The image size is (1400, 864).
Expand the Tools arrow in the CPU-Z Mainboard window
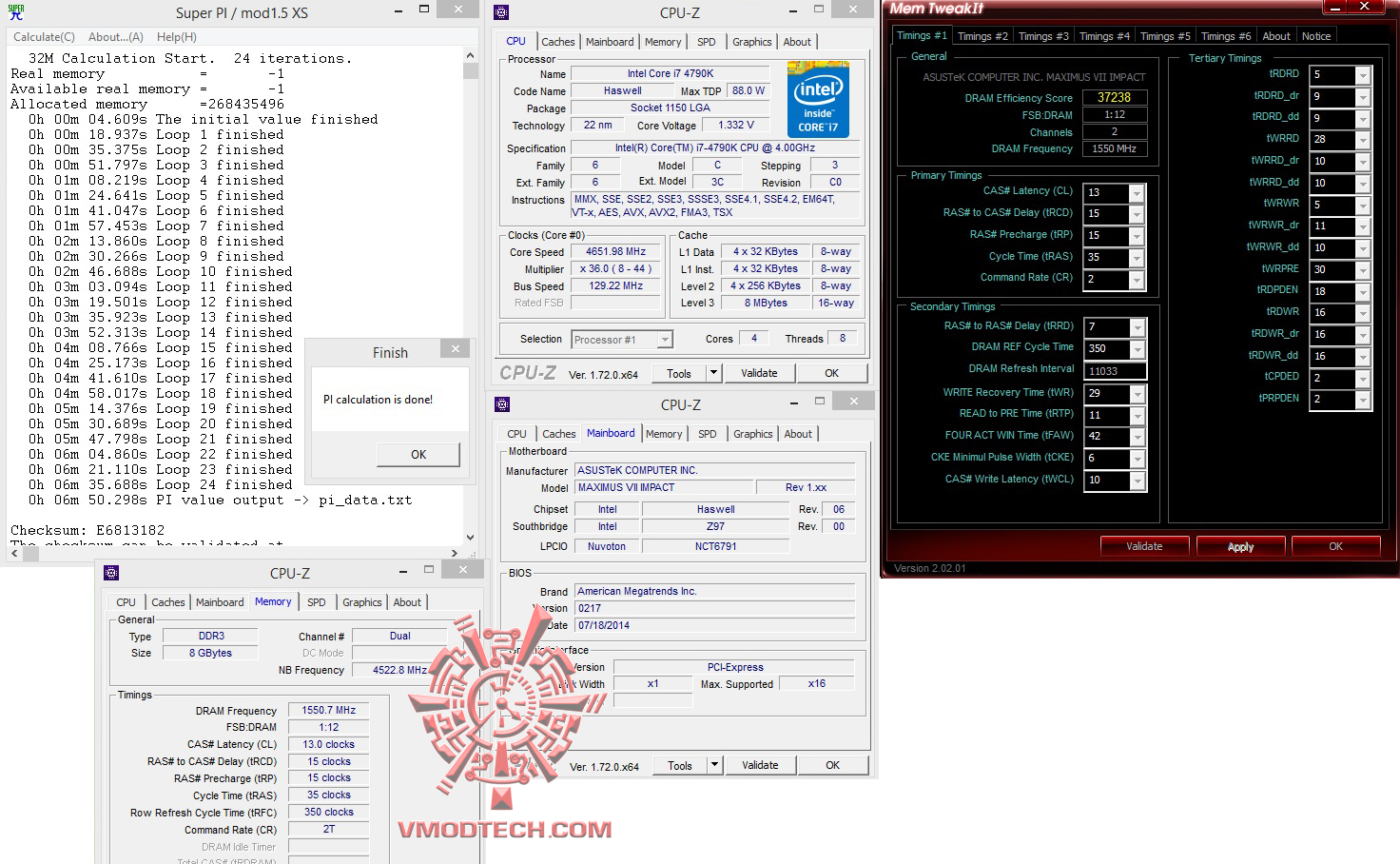[714, 765]
